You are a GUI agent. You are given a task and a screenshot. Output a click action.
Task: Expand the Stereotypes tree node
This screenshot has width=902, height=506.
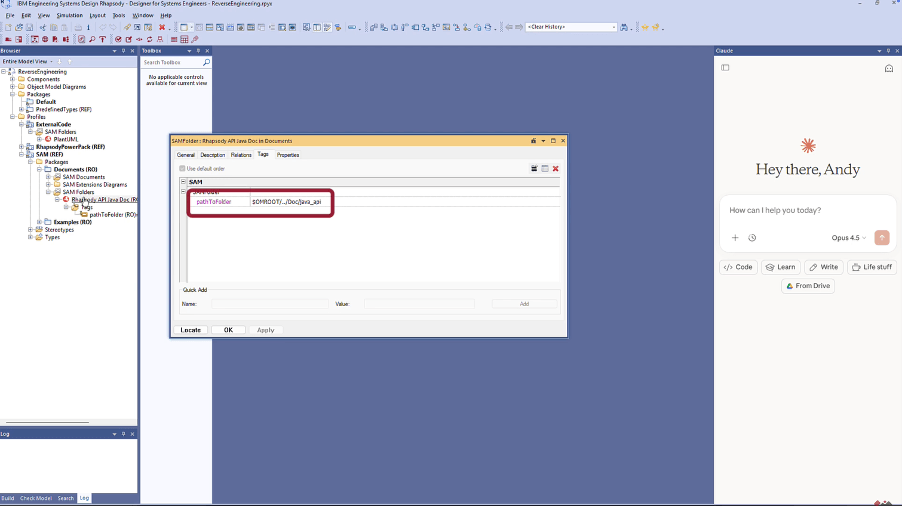point(30,229)
